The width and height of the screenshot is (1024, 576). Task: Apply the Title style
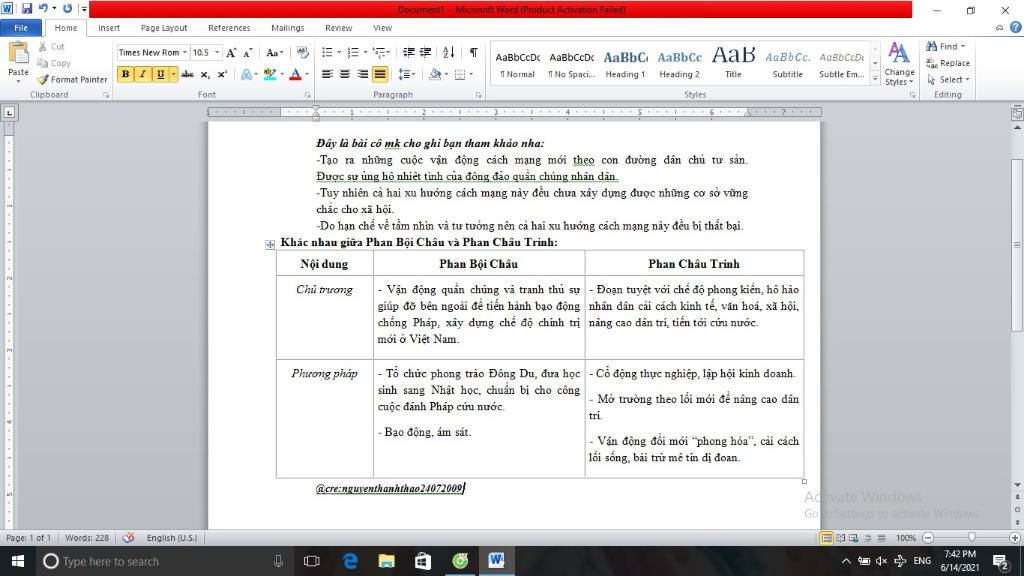point(733,63)
